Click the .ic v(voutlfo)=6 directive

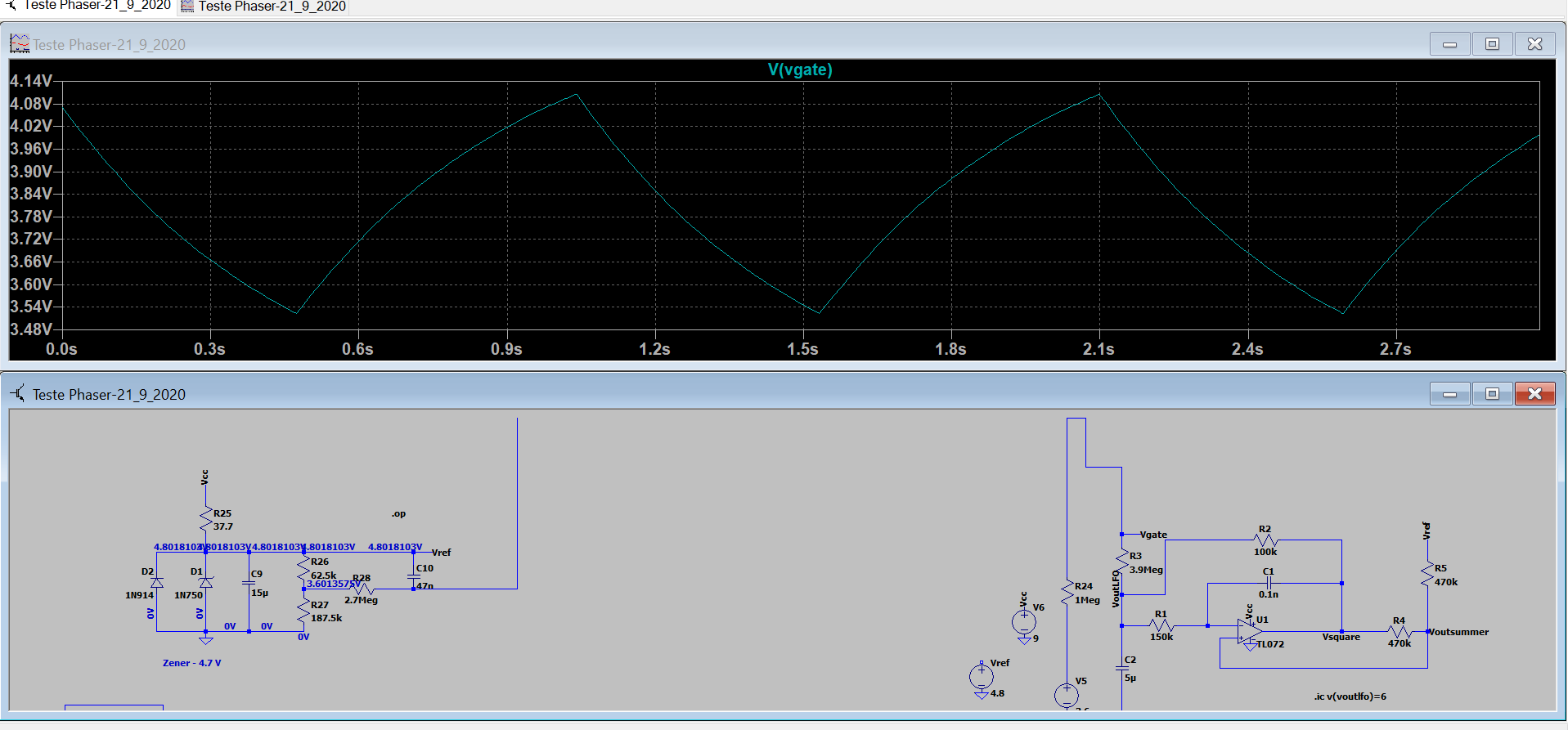[1350, 696]
